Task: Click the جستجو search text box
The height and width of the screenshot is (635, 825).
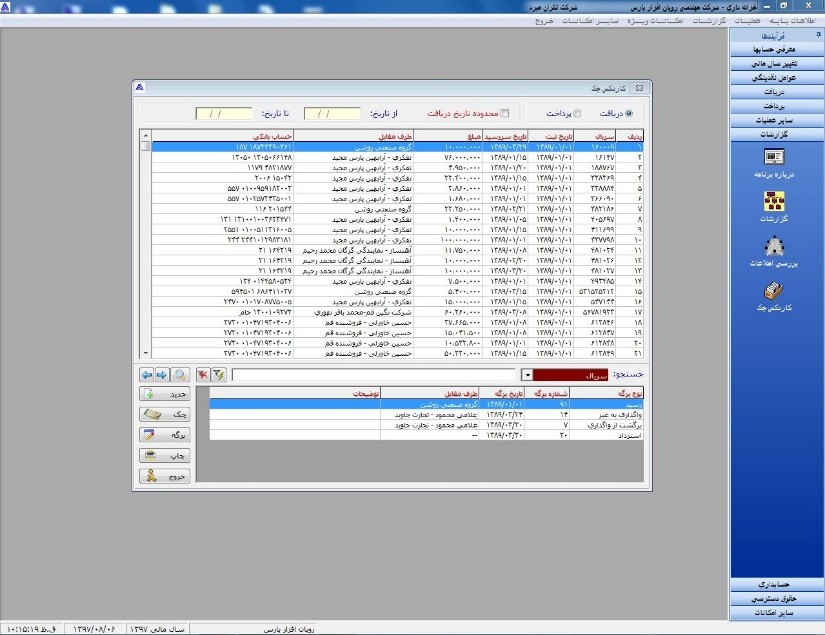Action: point(373,375)
